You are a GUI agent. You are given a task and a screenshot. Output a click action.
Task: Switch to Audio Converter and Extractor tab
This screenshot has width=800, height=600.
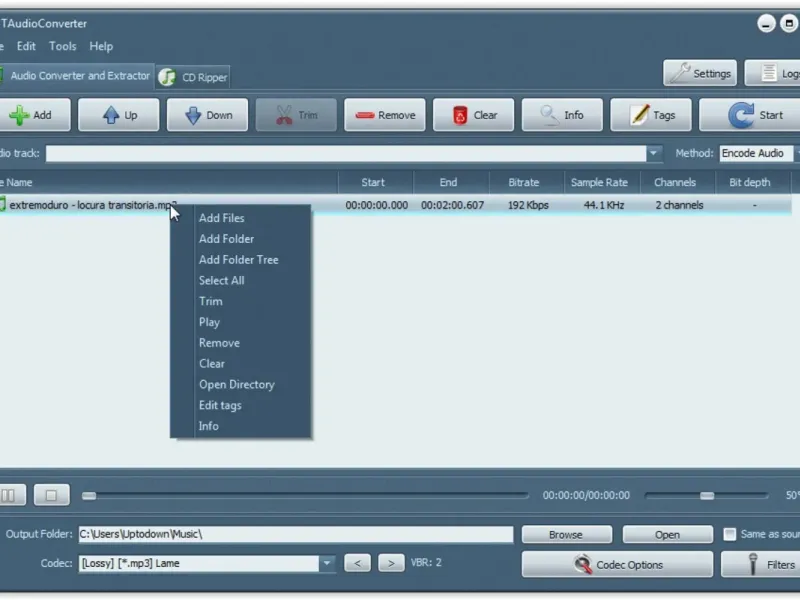pos(77,76)
